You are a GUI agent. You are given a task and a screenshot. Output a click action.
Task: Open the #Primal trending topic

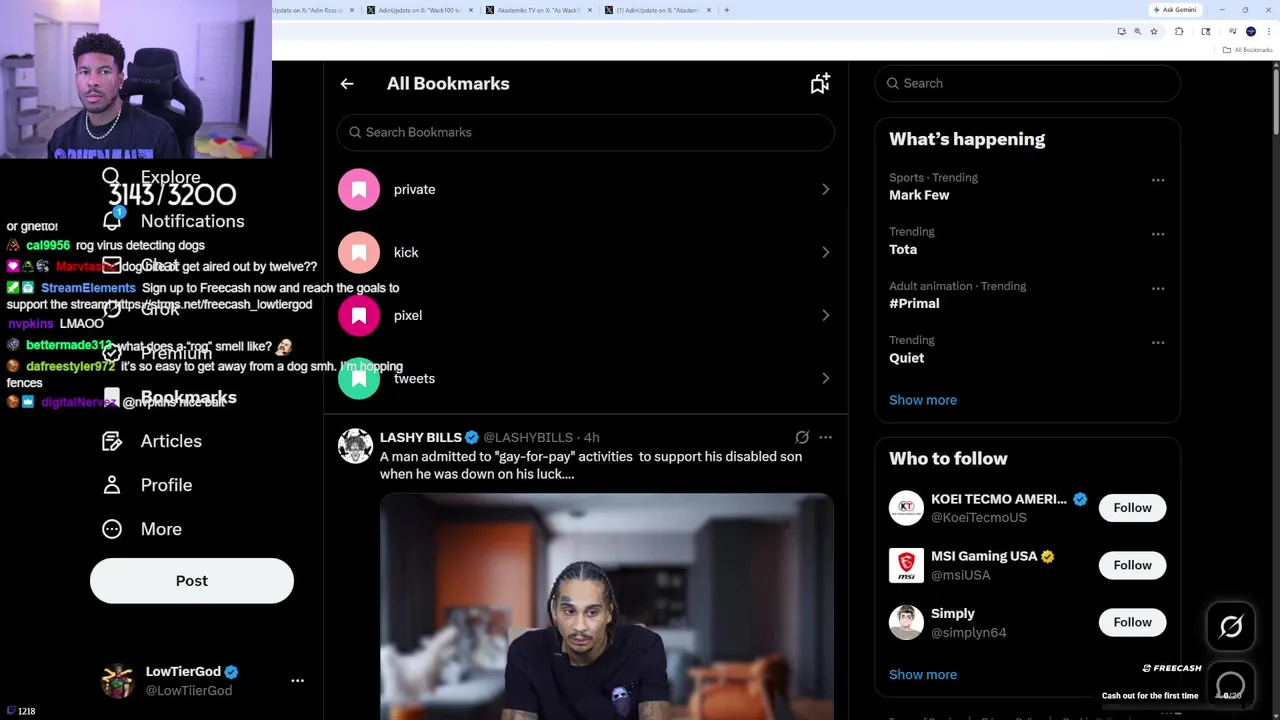pos(914,303)
